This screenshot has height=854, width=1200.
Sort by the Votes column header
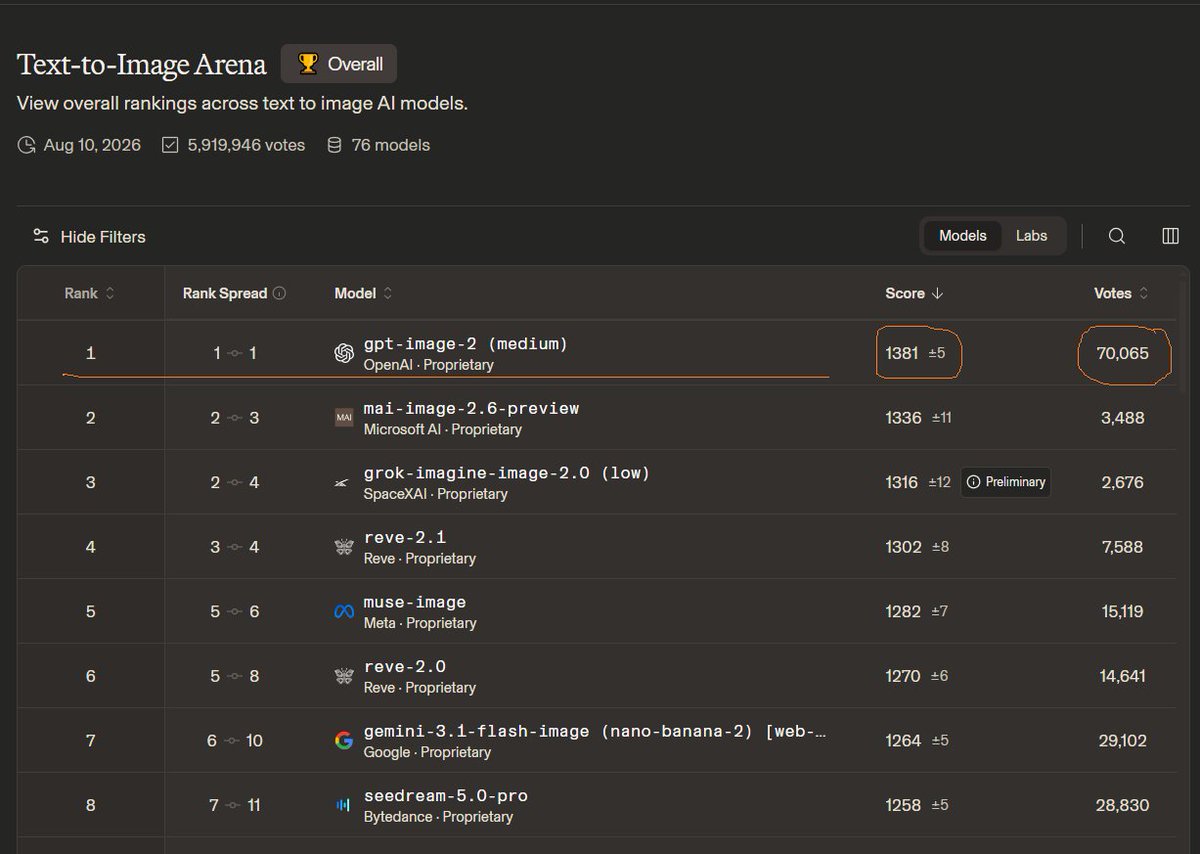pos(1121,293)
